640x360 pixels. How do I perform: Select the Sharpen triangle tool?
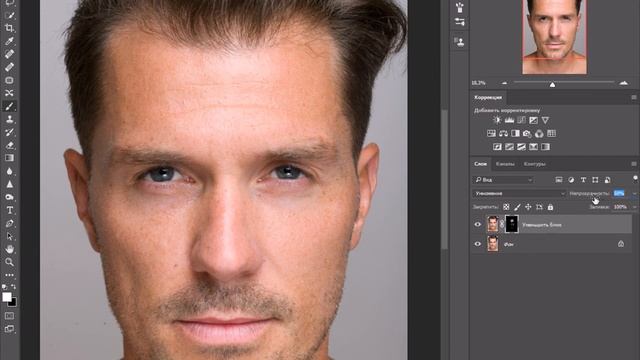[9, 184]
